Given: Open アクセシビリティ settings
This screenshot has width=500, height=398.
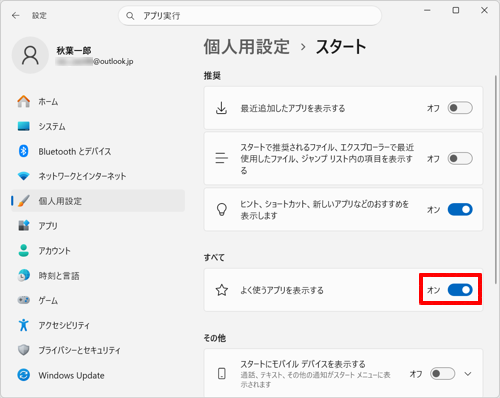Looking at the screenshot, I should 98,325.
